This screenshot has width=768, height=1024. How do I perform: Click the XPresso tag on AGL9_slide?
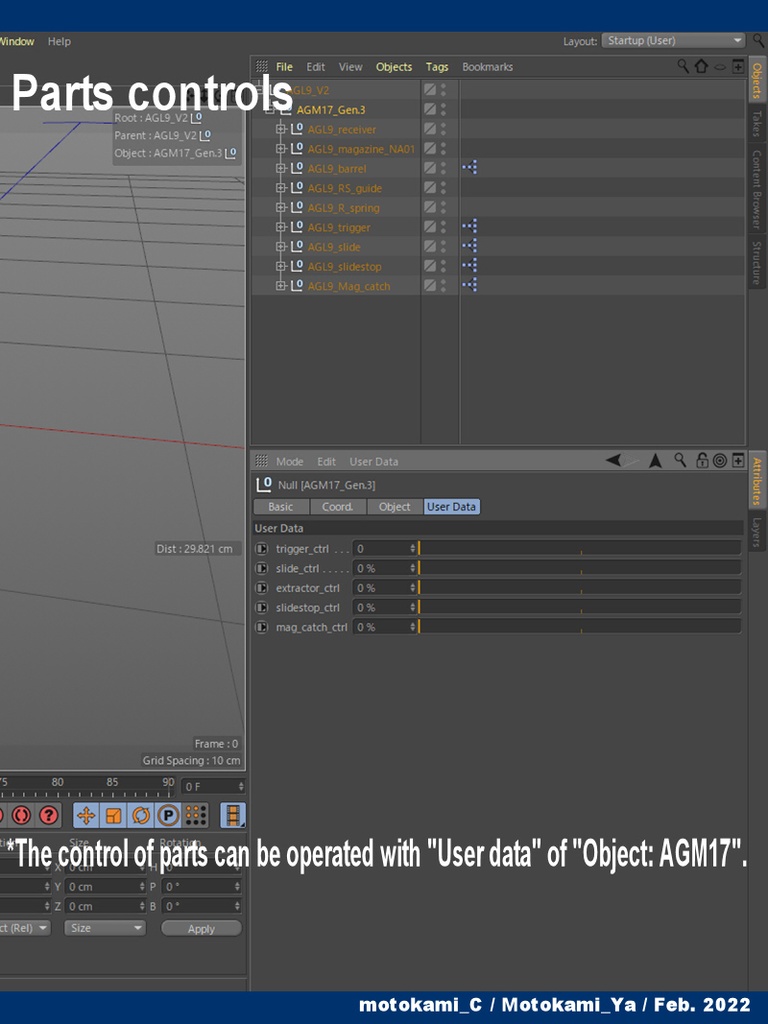[x=470, y=246]
